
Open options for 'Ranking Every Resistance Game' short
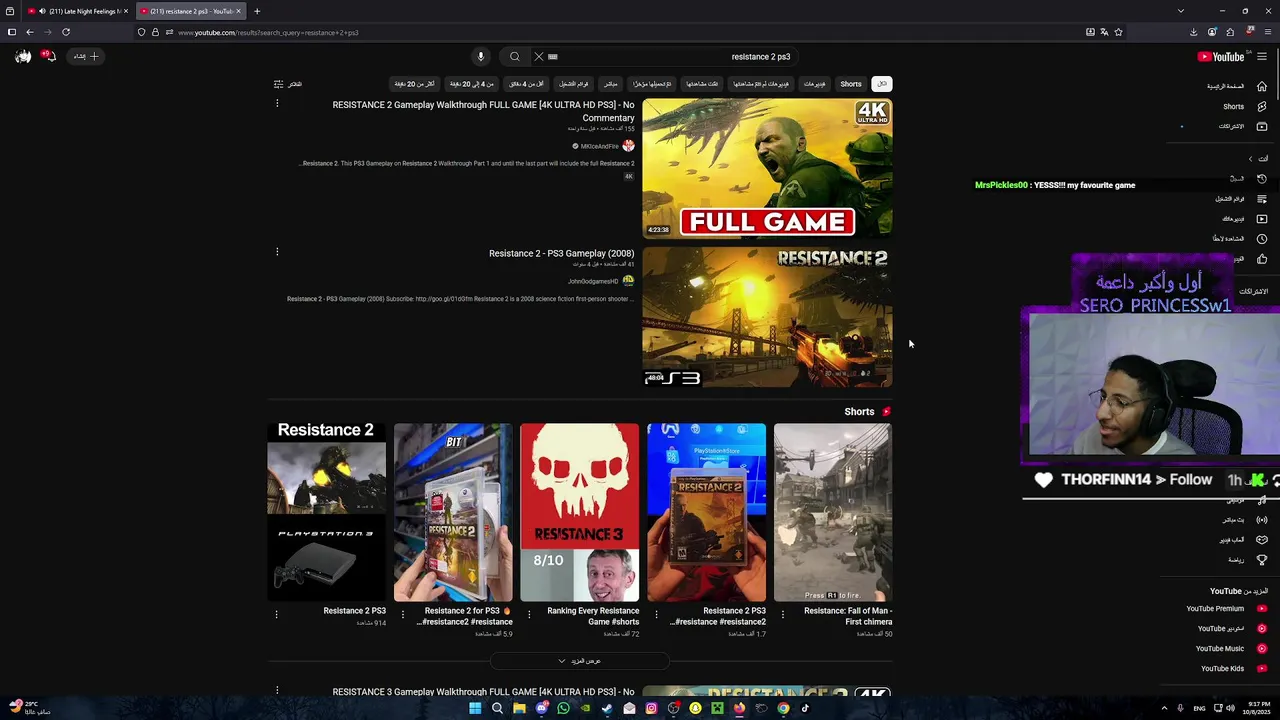pos(529,614)
